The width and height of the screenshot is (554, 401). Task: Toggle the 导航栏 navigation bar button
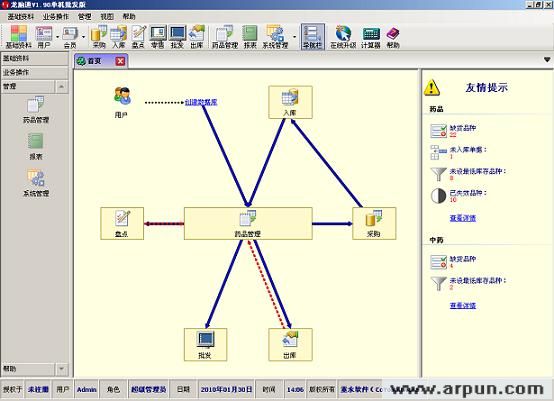pyautogui.click(x=312, y=36)
